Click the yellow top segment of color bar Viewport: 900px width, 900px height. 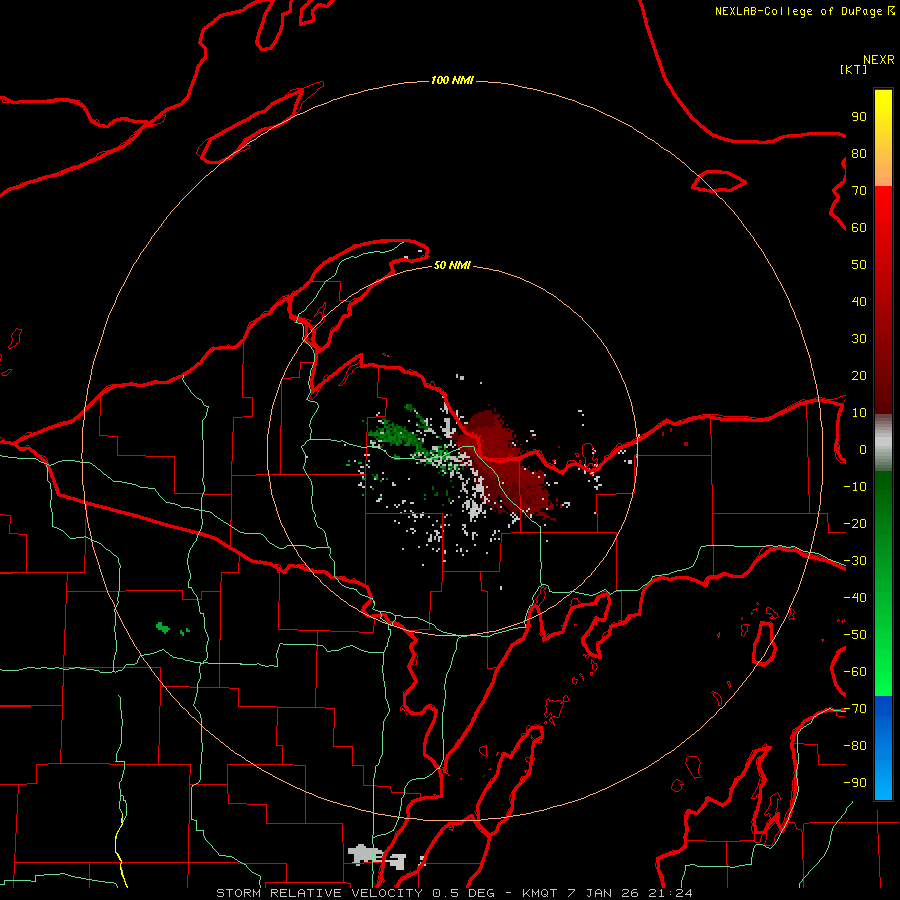point(883,138)
